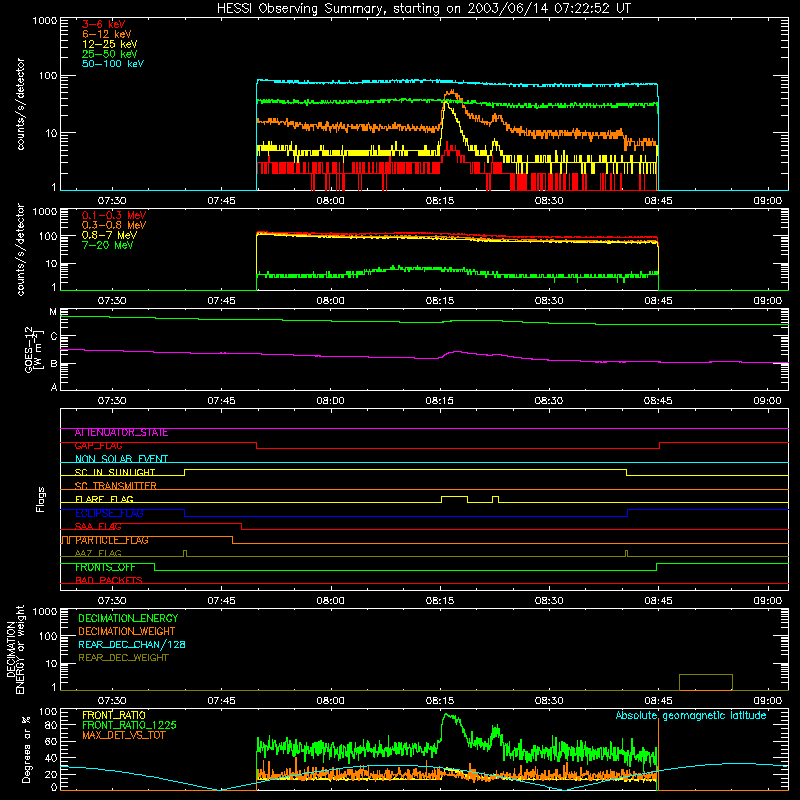Image resolution: width=800 pixels, height=800 pixels.
Task: Select the 50-100 keV legend label
Action: pos(113,64)
